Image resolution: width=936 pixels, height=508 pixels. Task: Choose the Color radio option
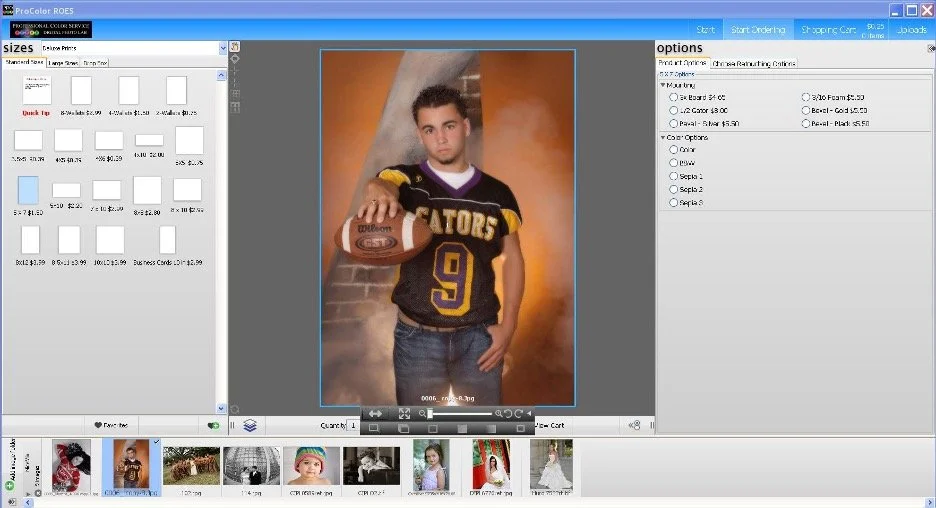pyautogui.click(x=673, y=149)
